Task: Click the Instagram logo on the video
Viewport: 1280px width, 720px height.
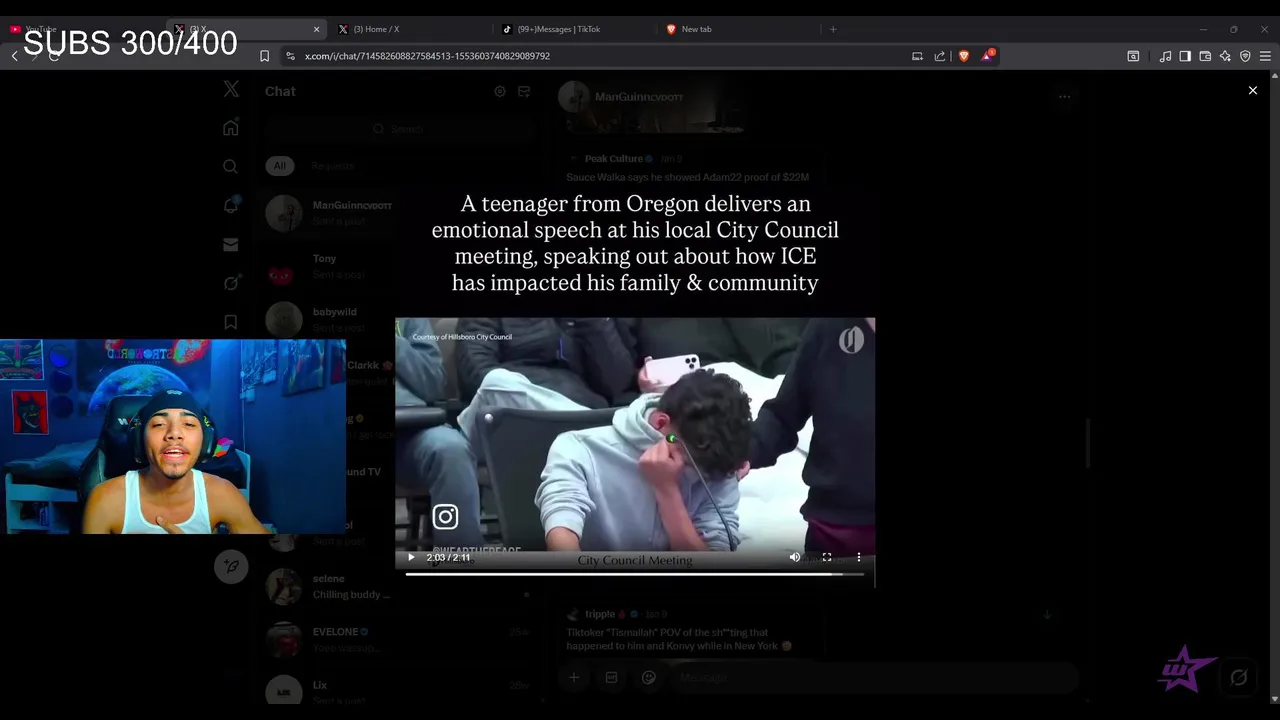Action: coord(445,517)
